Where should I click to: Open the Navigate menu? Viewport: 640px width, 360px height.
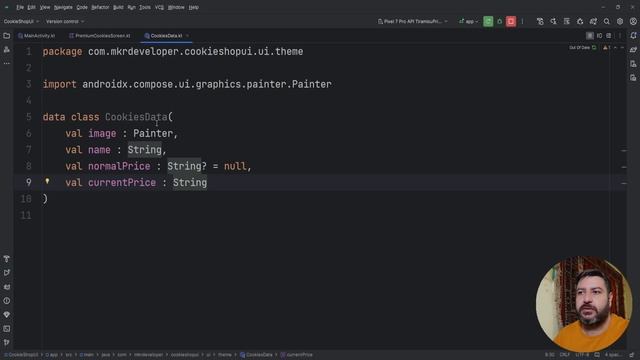(x=63, y=7)
